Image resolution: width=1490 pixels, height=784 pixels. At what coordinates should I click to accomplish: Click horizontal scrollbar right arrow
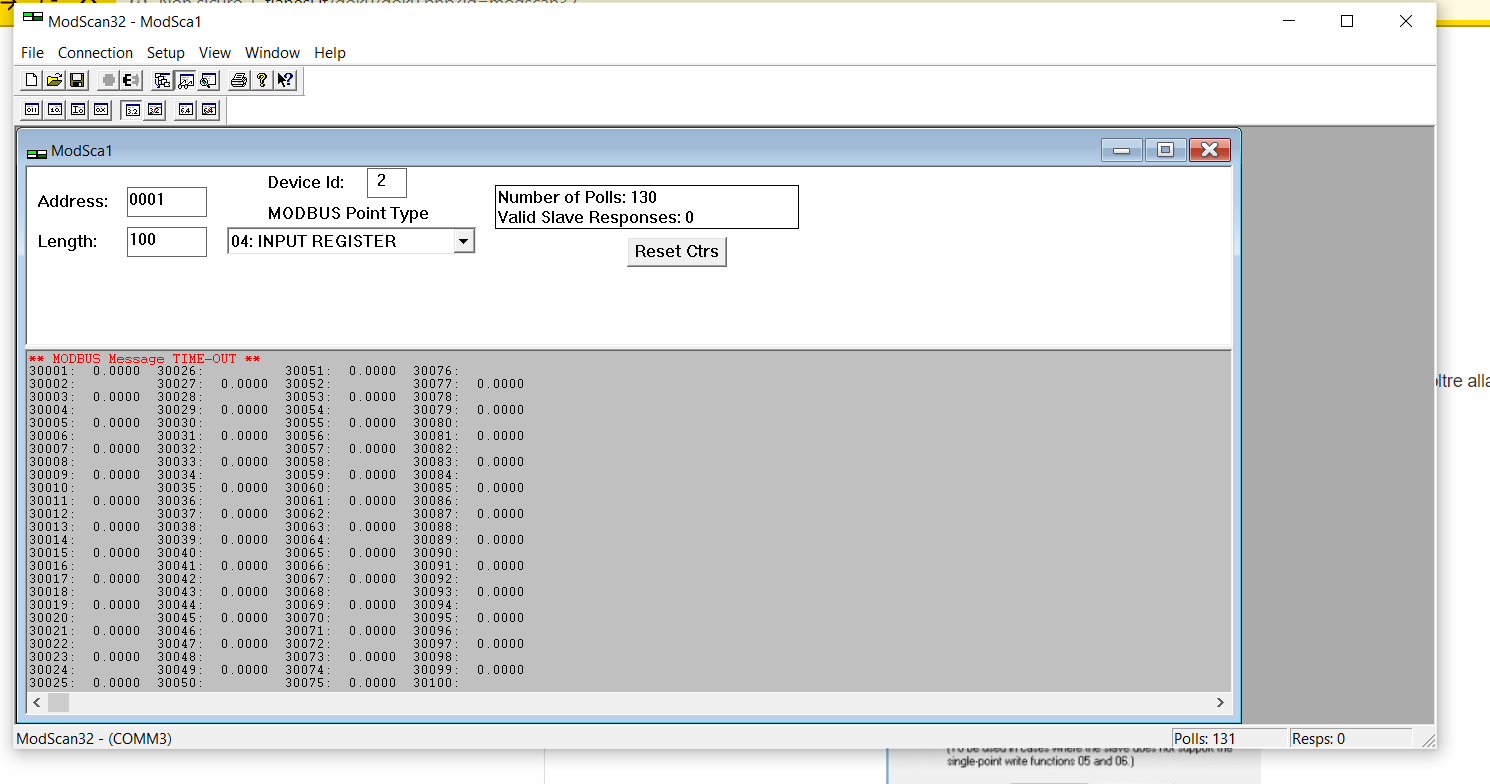[x=1220, y=703]
